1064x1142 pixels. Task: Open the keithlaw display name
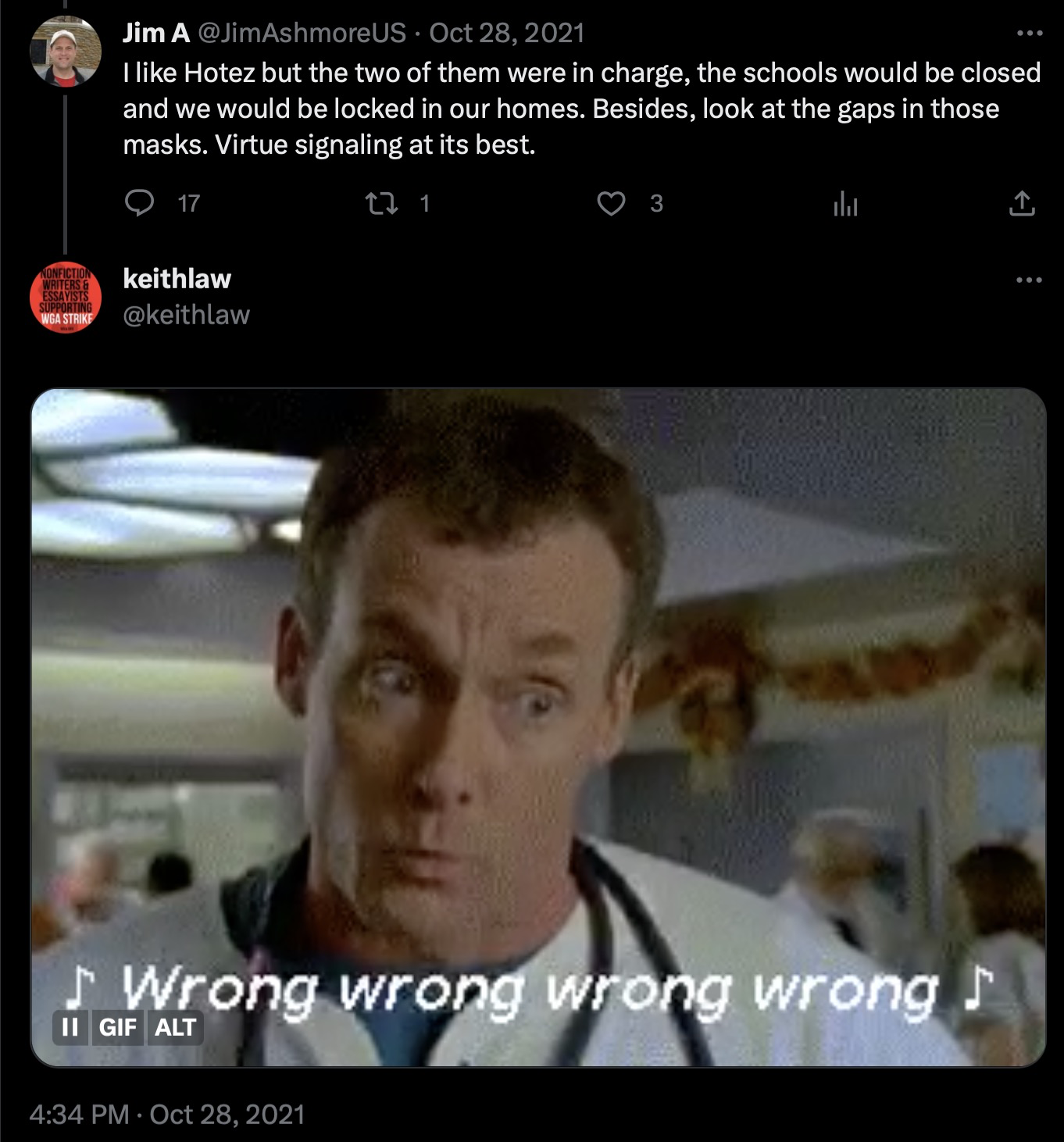point(177,278)
